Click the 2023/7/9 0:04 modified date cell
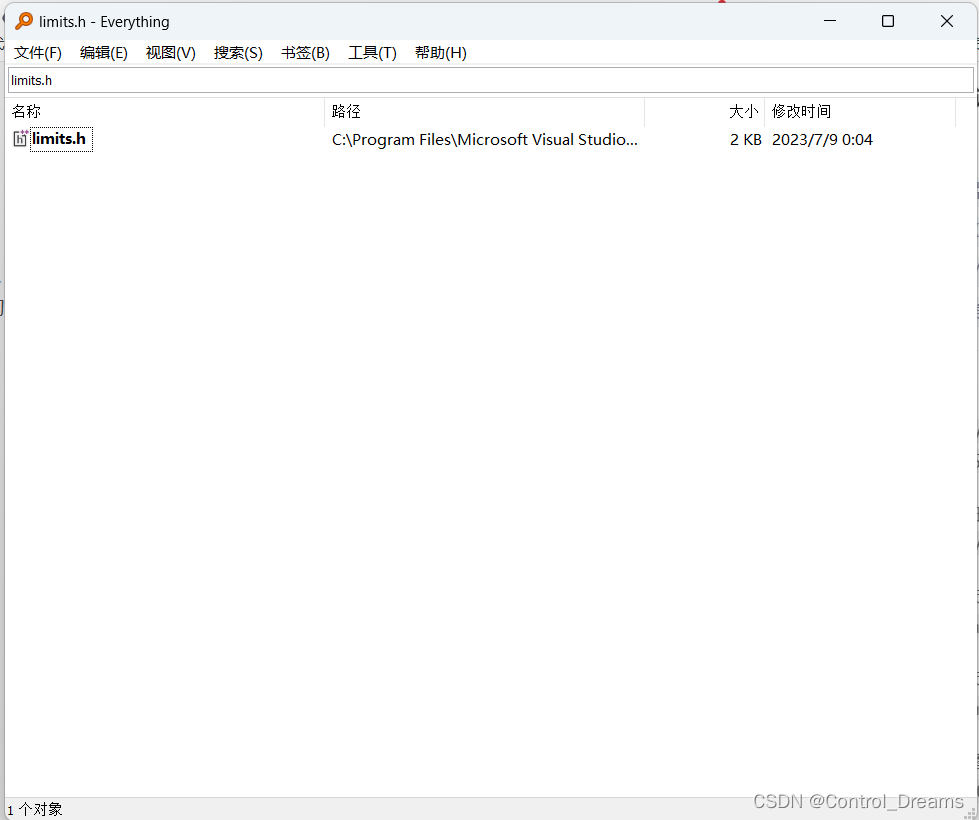 pos(822,140)
